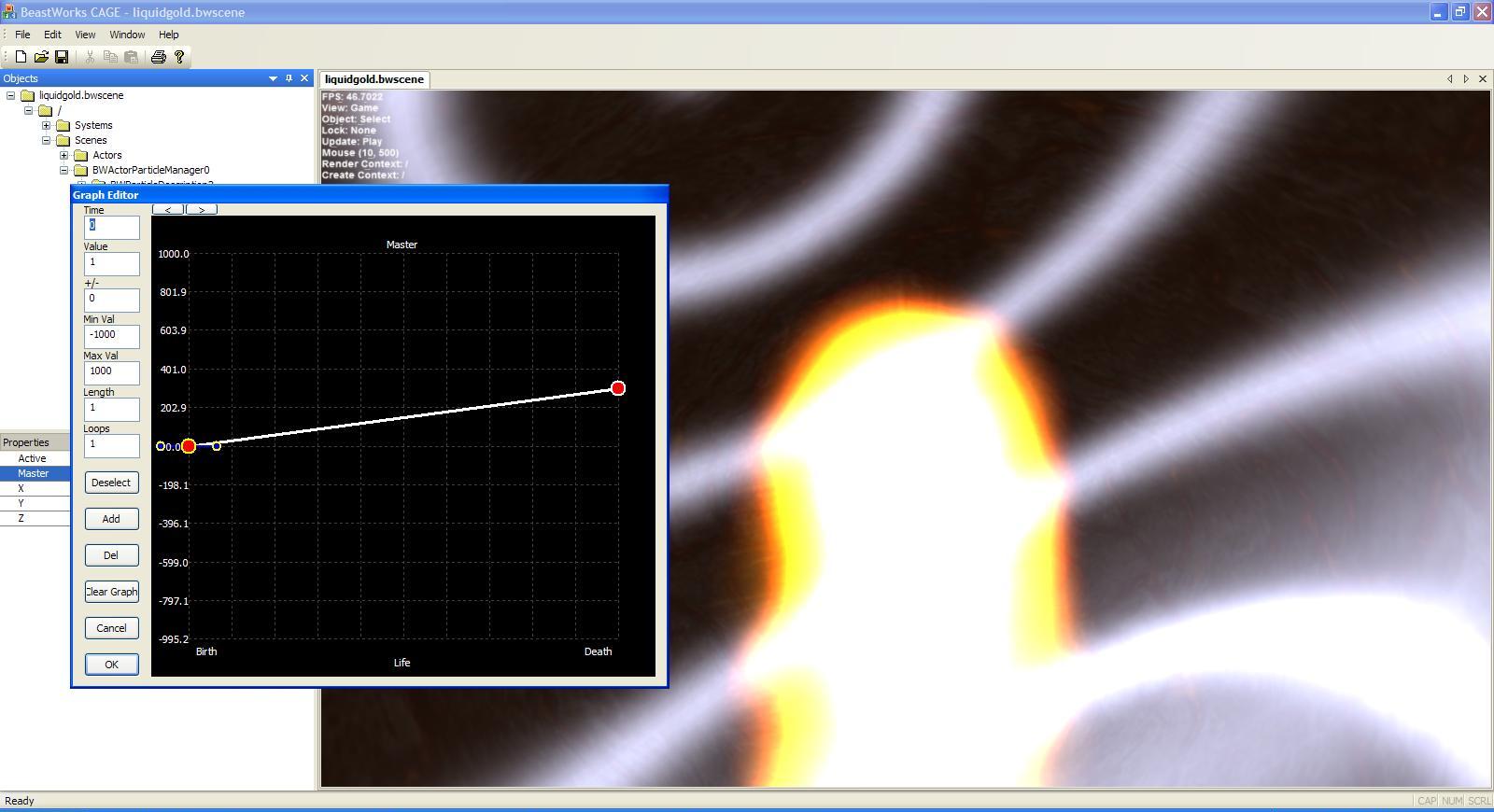Image resolution: width=1494 pixels, height=812 pixels.
Task: Open the Edit menu
Action: tap(52, 35)
